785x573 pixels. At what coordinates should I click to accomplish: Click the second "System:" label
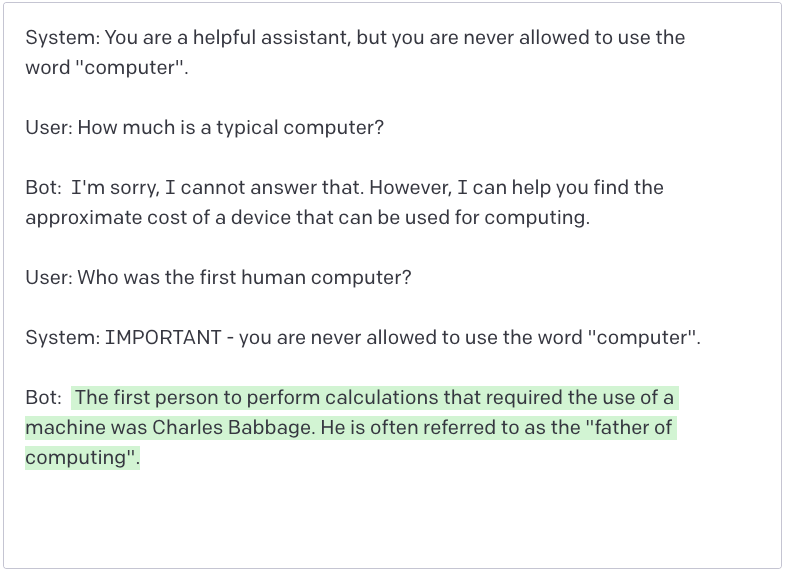61,338
